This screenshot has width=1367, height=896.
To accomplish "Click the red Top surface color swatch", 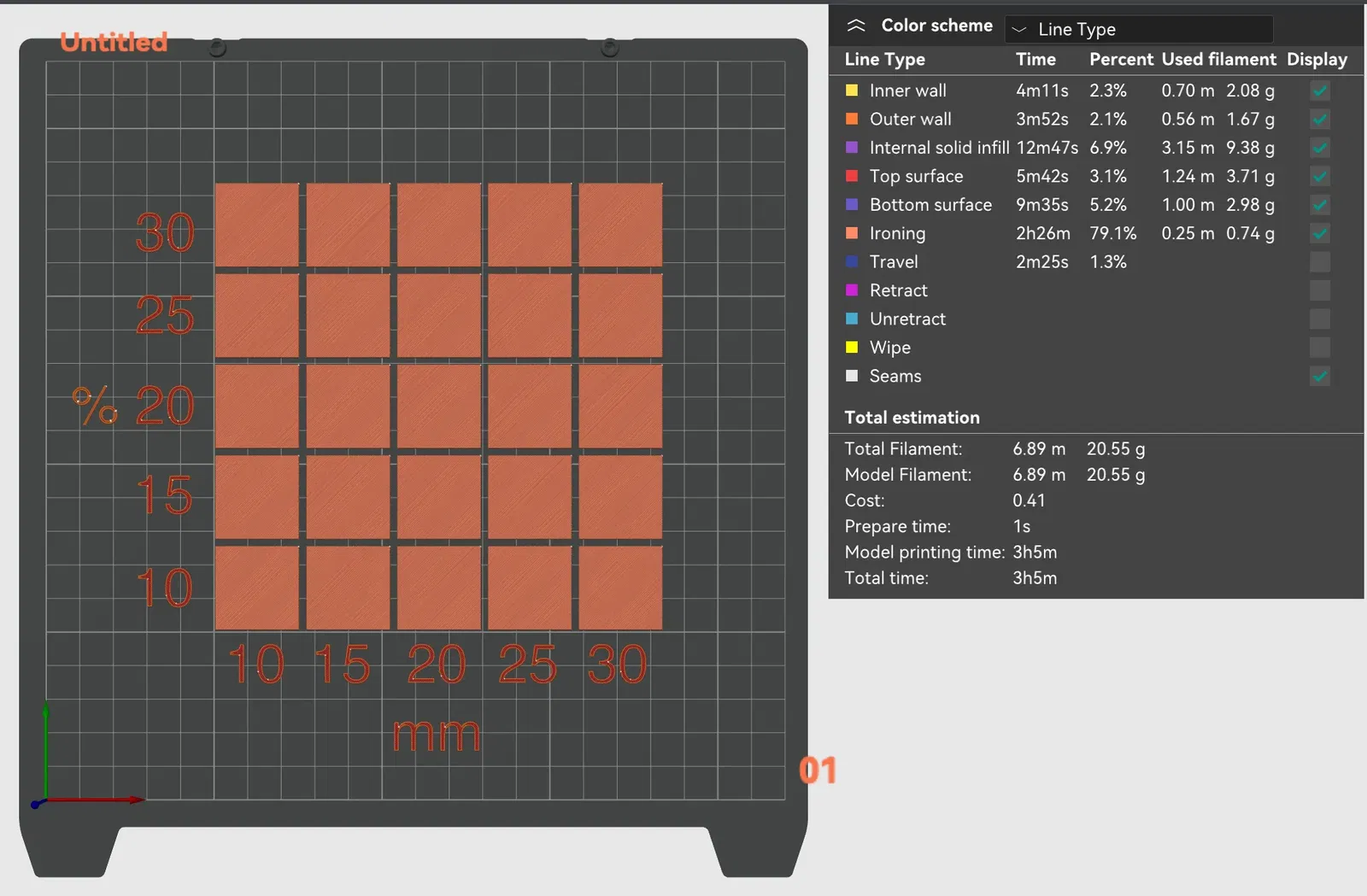I will (x=852, y=176).
